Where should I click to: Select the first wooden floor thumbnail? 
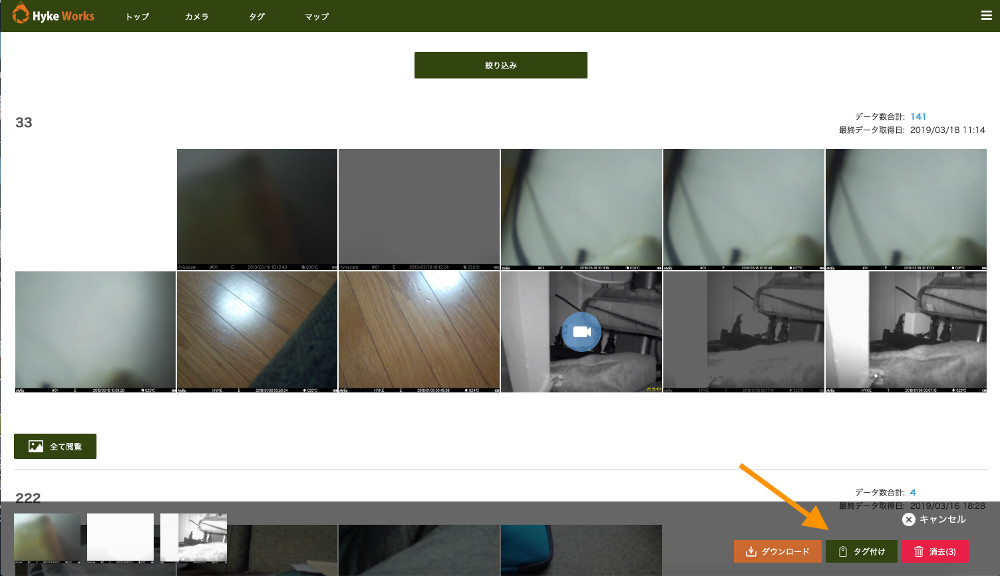click(257, 331)
